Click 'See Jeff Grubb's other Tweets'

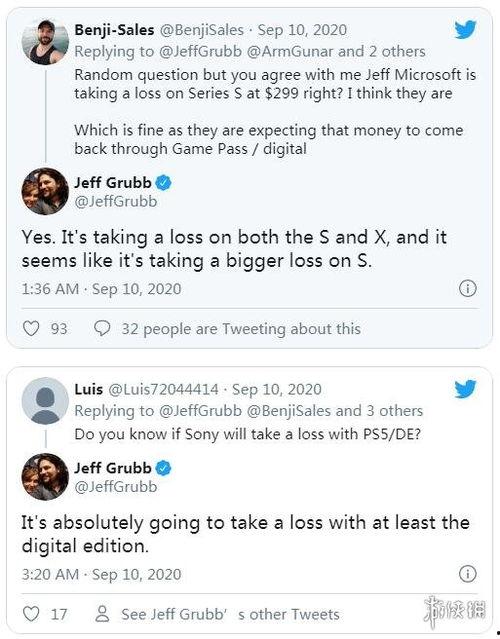230,614
